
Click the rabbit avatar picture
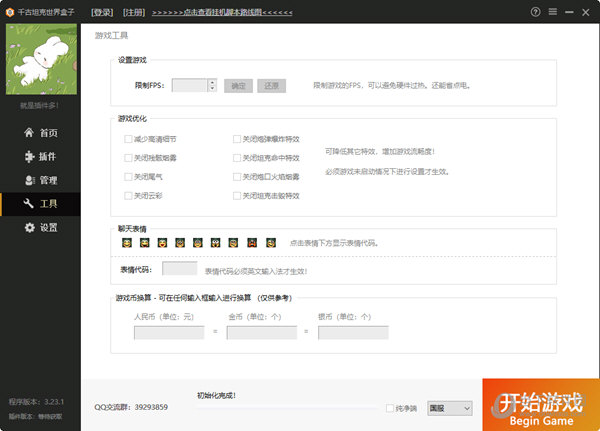41,59
